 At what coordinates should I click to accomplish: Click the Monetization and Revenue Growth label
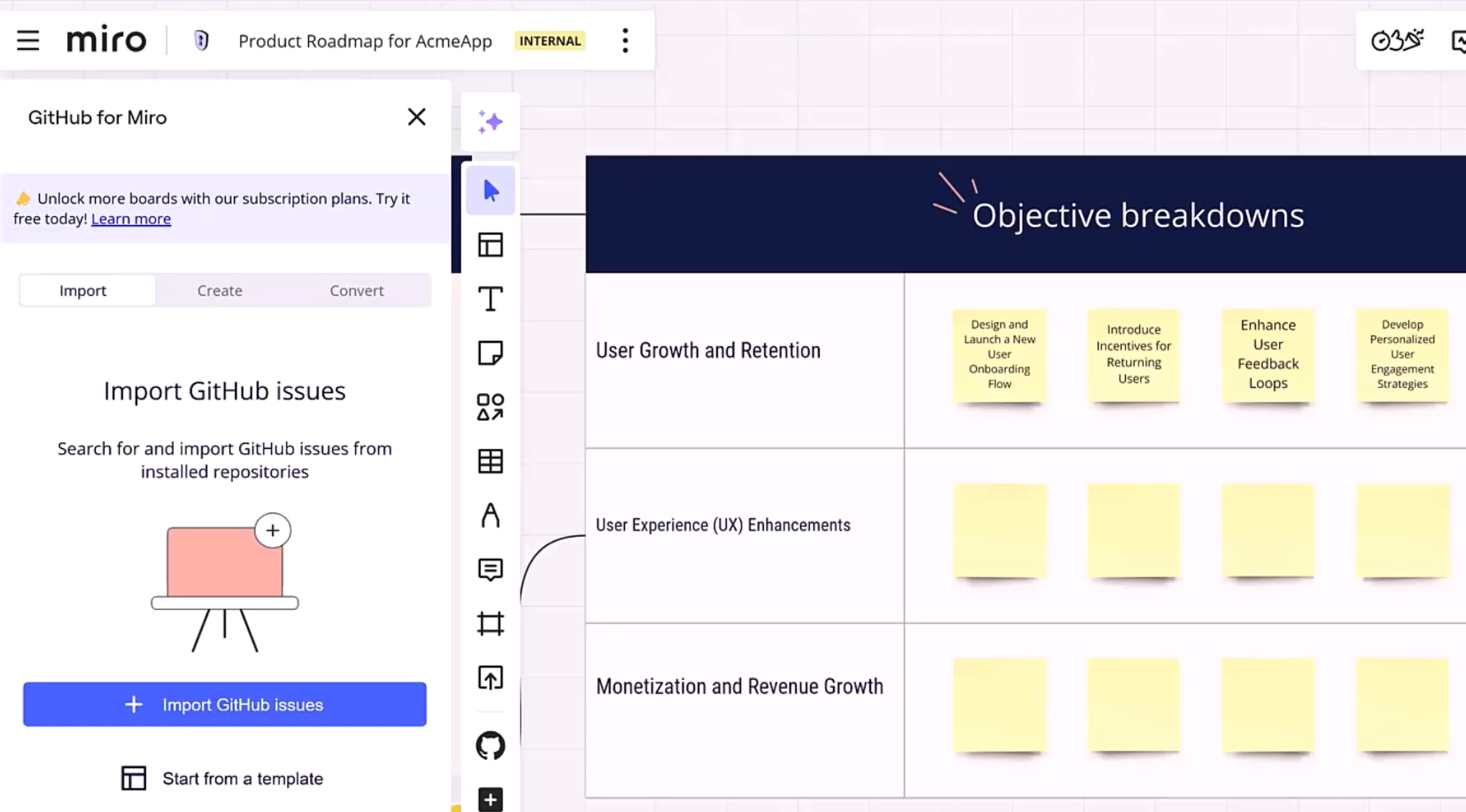[x=739, y=686]
